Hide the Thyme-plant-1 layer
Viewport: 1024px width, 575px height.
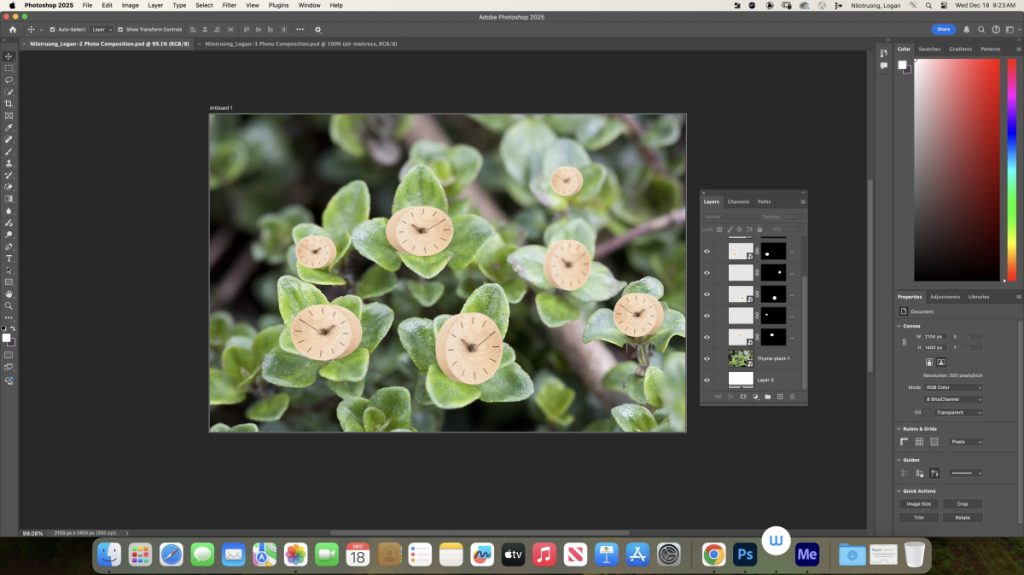coord(707,358)
